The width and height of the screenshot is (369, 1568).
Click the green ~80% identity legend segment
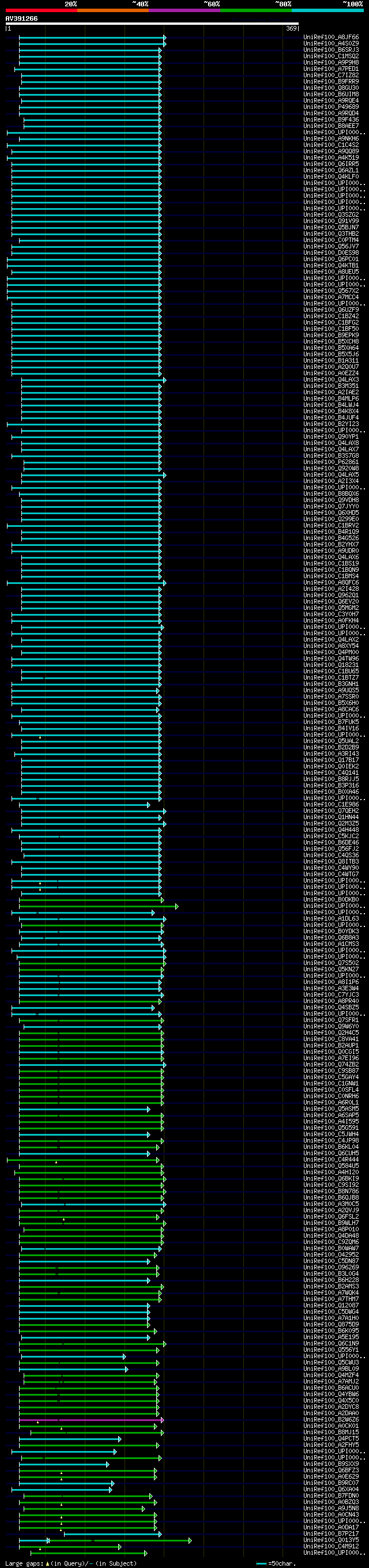(x=256, y=10)
